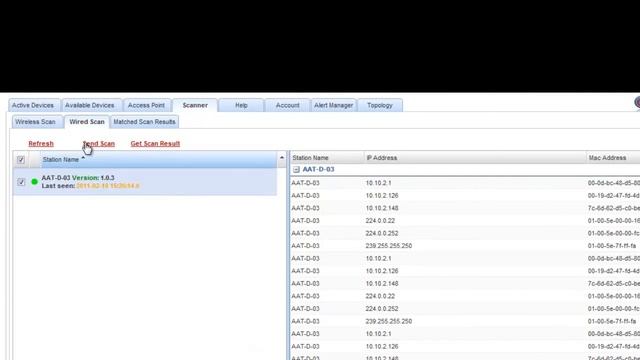640x360 pixels.
Task: Toggle the select-all checkbox in the station header
Action: 21,160
